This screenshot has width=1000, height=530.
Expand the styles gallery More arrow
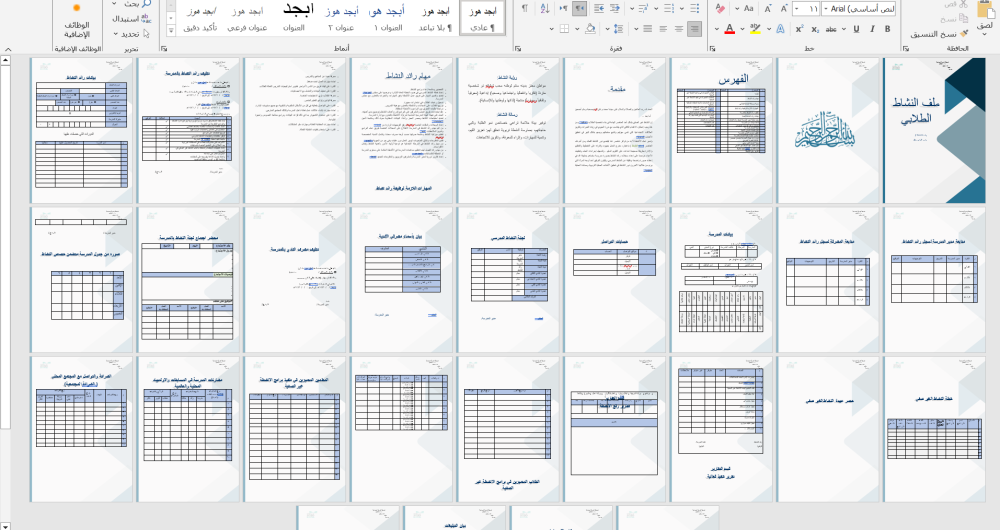171,30
